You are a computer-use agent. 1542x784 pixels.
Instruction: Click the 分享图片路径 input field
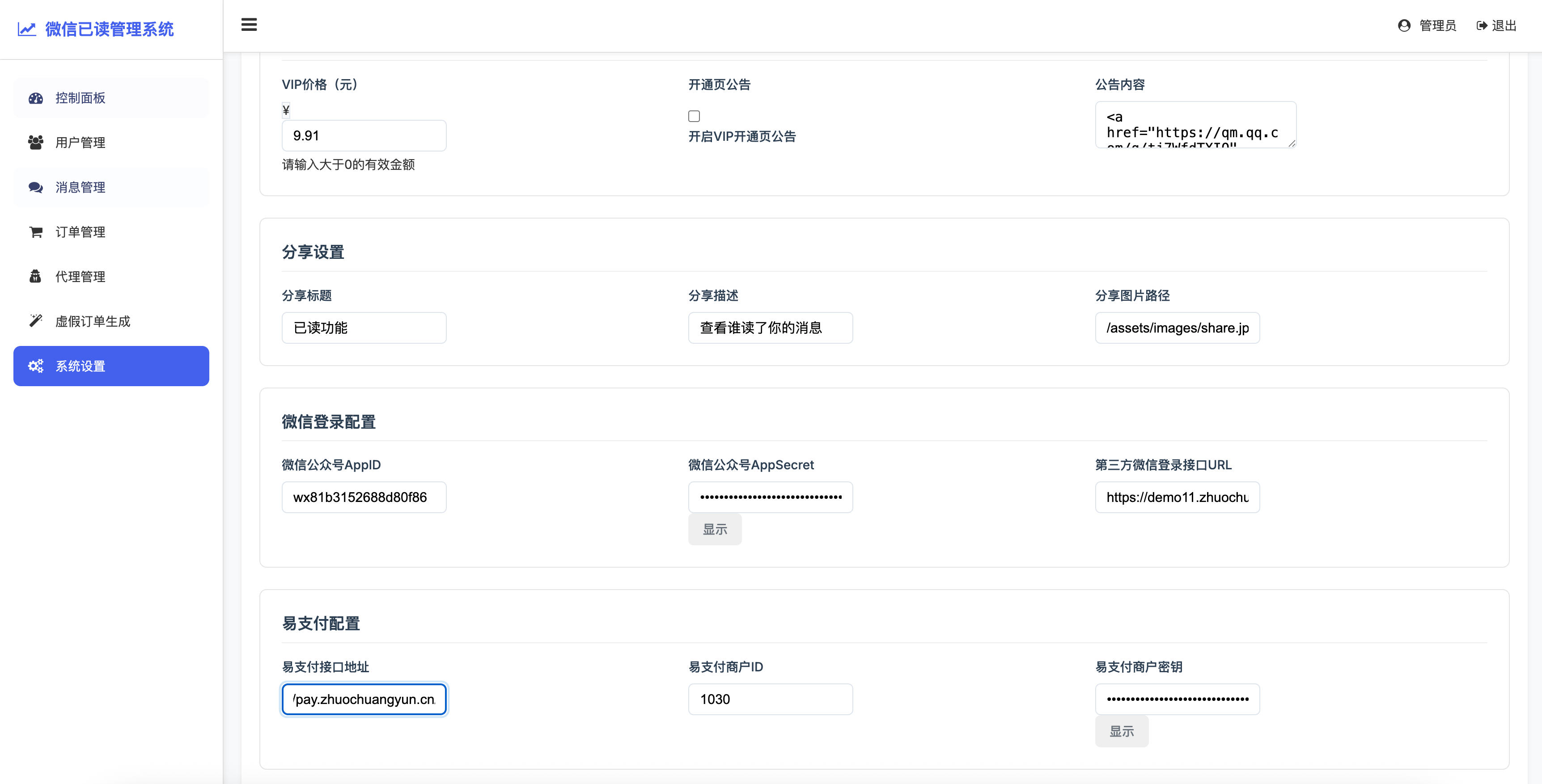point(1178,328)
